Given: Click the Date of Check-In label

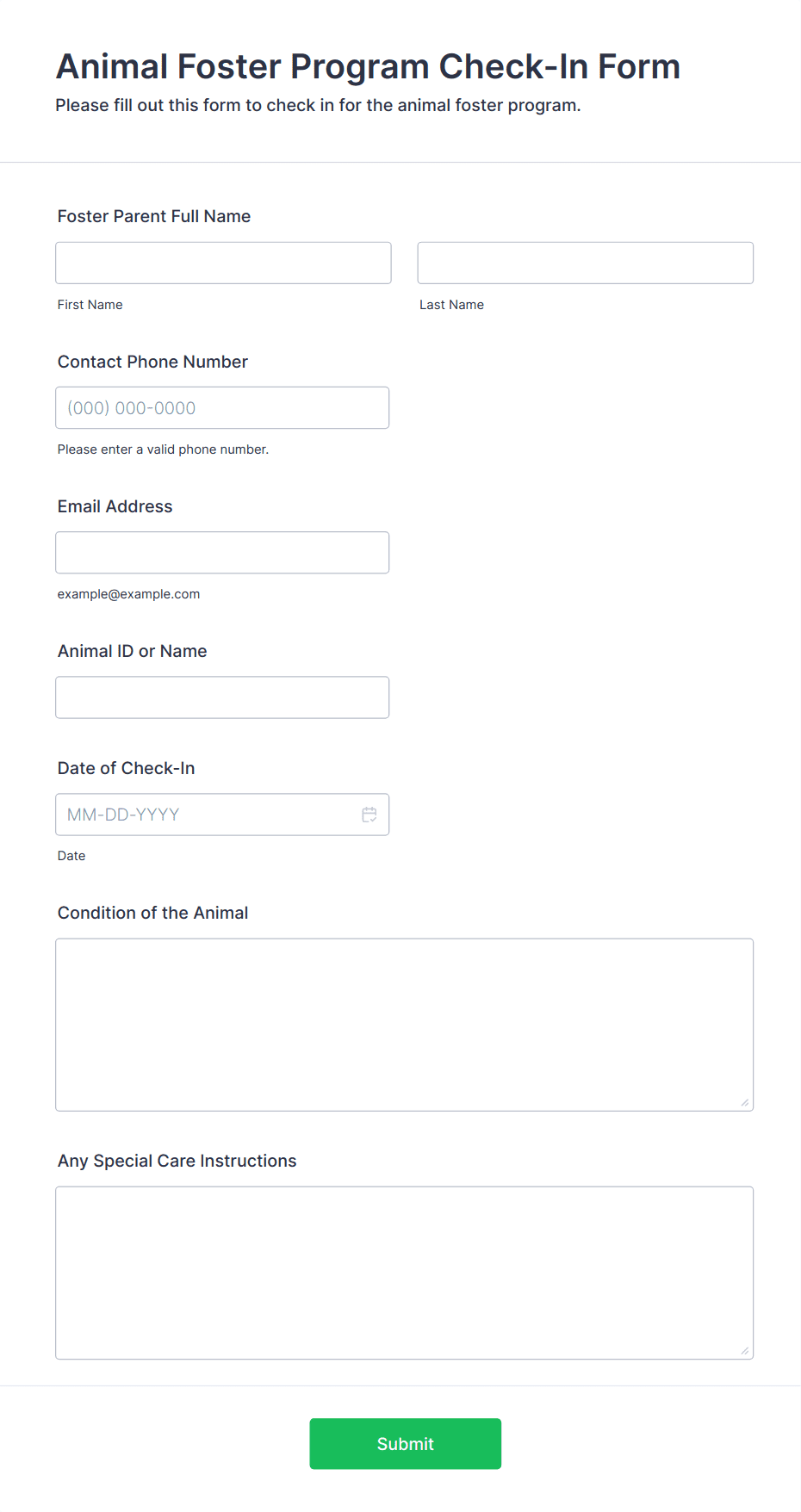Looking at the screenshot, I should tap(127, 768).
